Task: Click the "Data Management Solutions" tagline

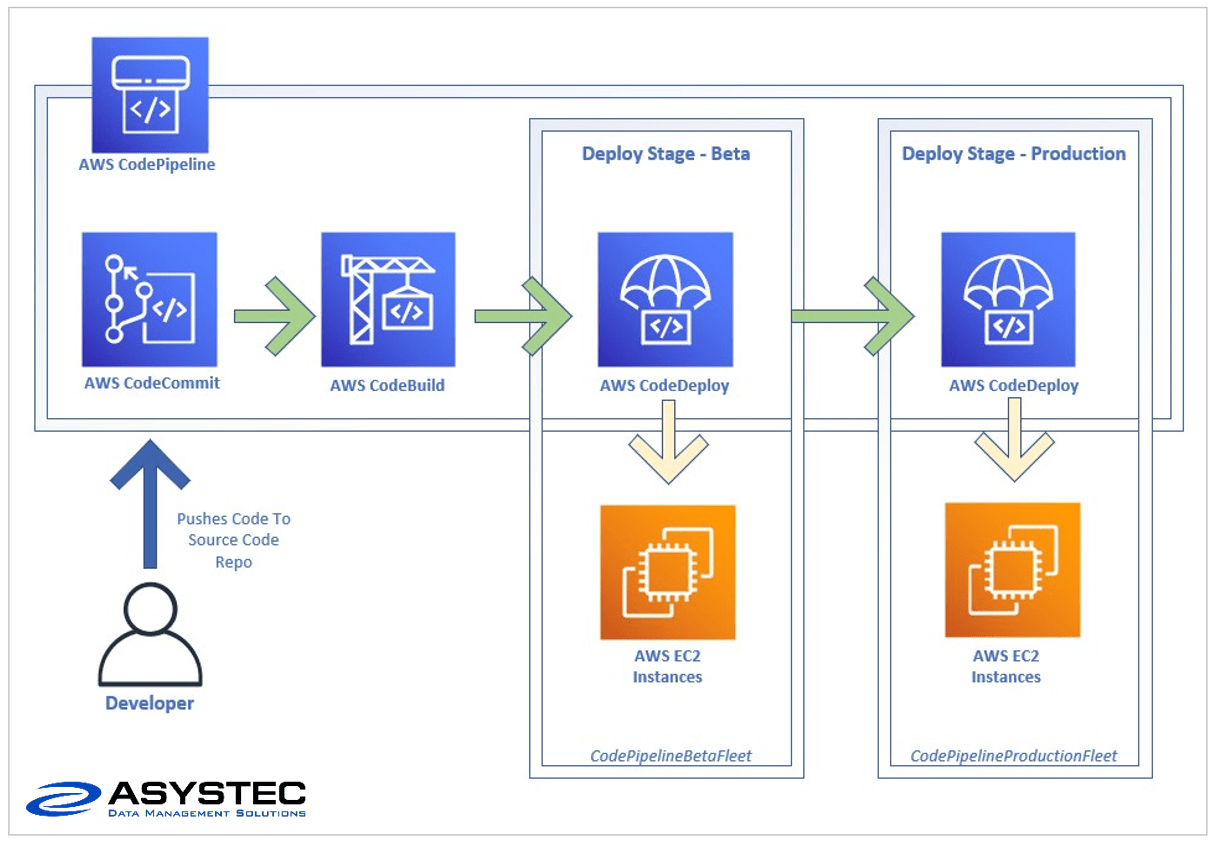Action: tap(207, 813)
